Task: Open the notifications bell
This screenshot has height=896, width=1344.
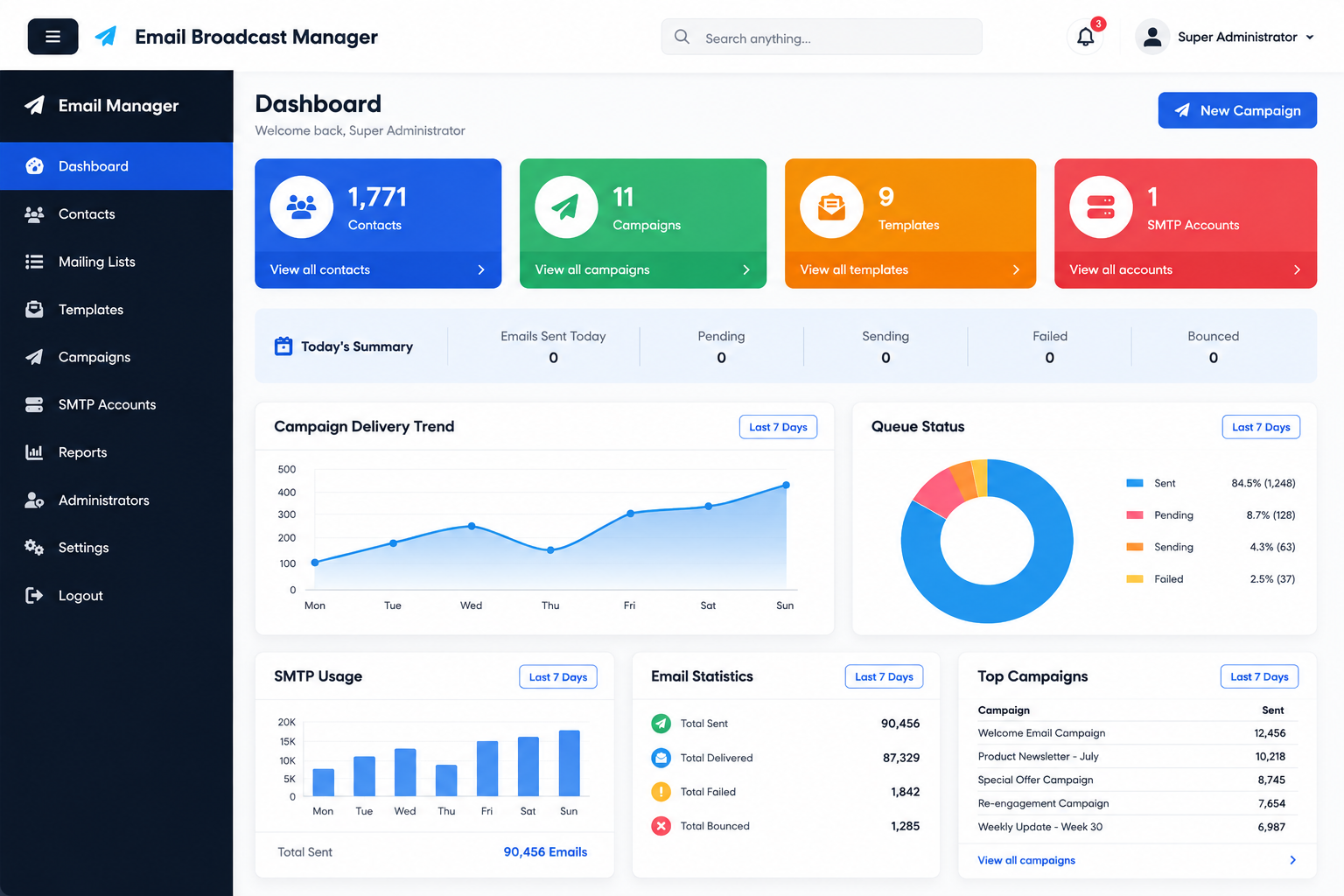Action: click(1085, 37)
